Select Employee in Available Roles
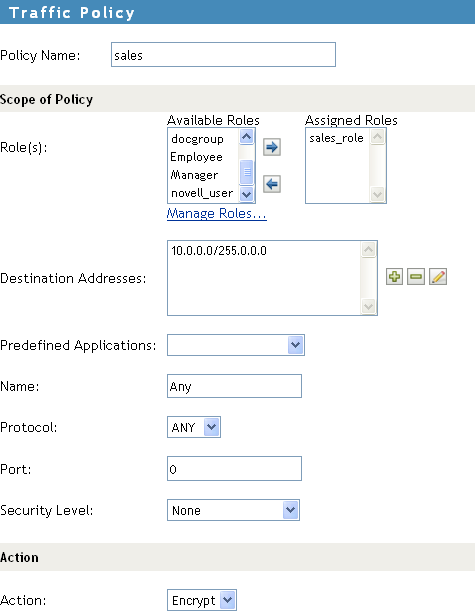475x611 pixels. click(196, 157)
